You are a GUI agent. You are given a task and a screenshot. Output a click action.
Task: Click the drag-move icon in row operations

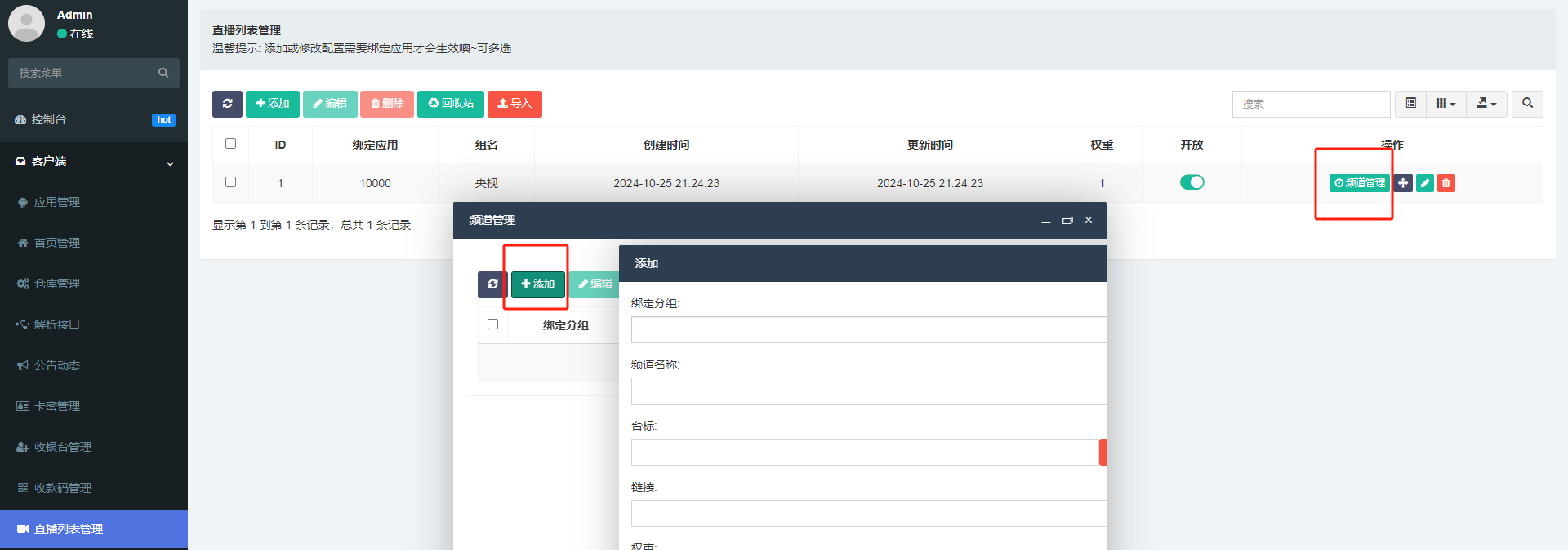point(1403,183)
